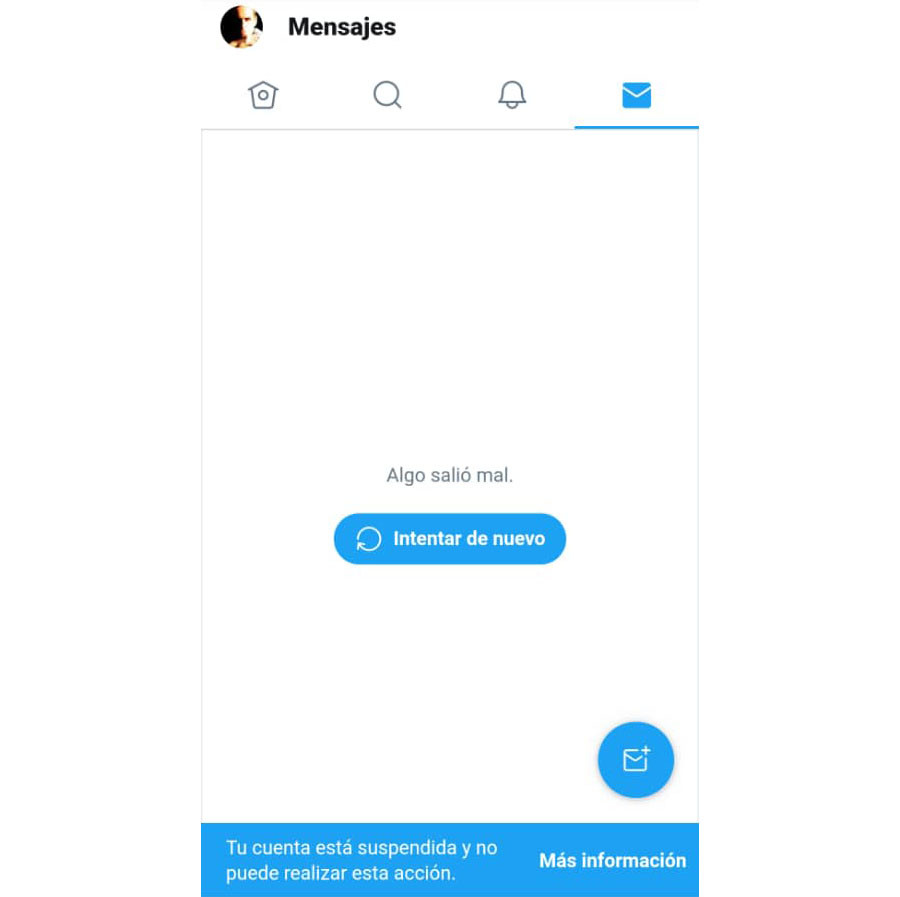
Task: Open the Más información link
Action: point(612,860)
